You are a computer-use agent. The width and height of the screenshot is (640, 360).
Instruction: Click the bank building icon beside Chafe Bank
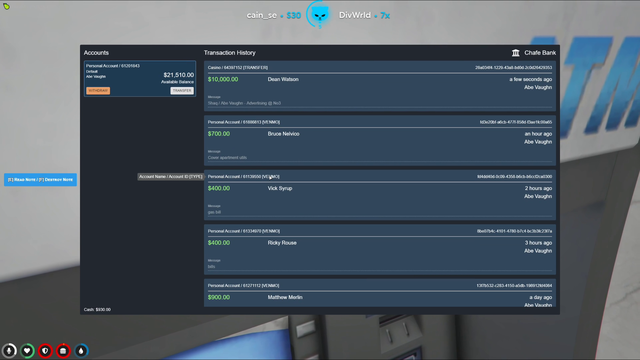(516, 53)
